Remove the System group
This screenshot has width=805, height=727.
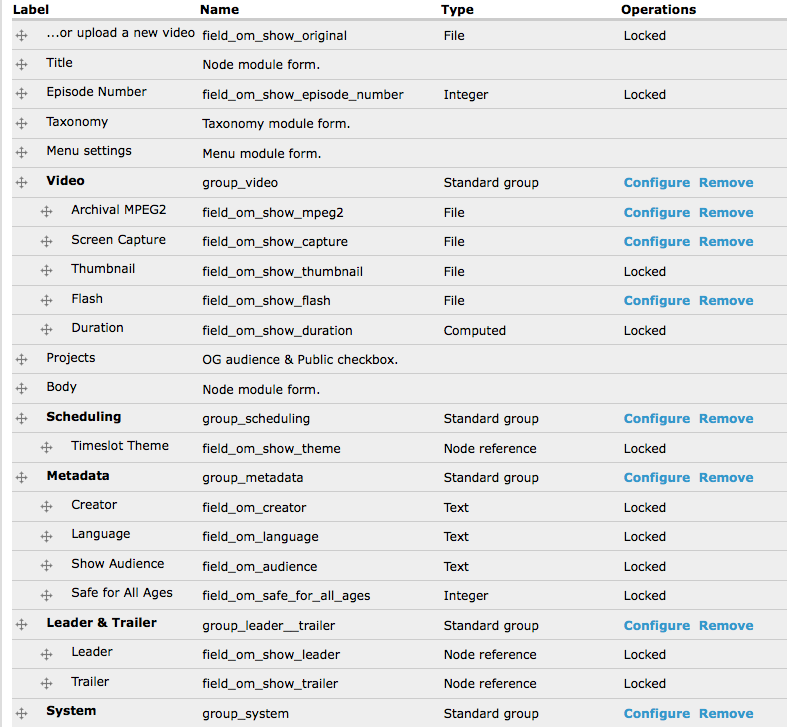tap(726, 714)
